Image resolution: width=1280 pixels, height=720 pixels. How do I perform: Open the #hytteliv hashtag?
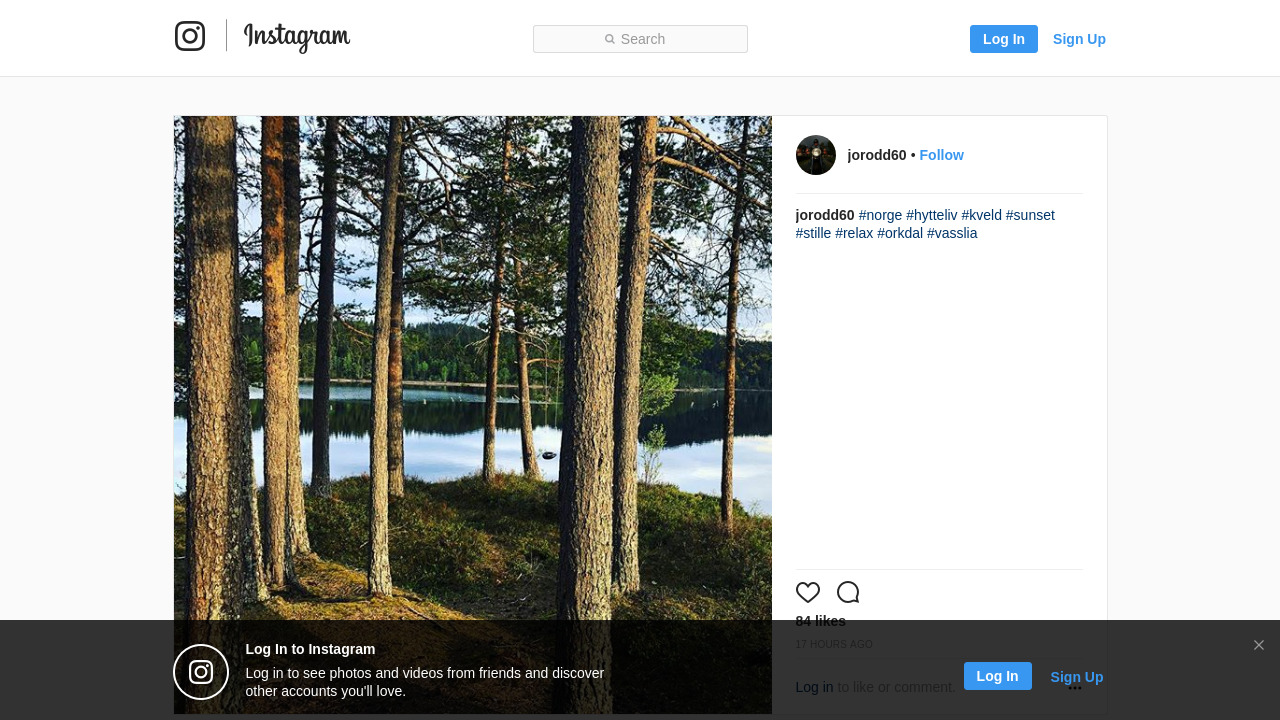pos(932,215)
